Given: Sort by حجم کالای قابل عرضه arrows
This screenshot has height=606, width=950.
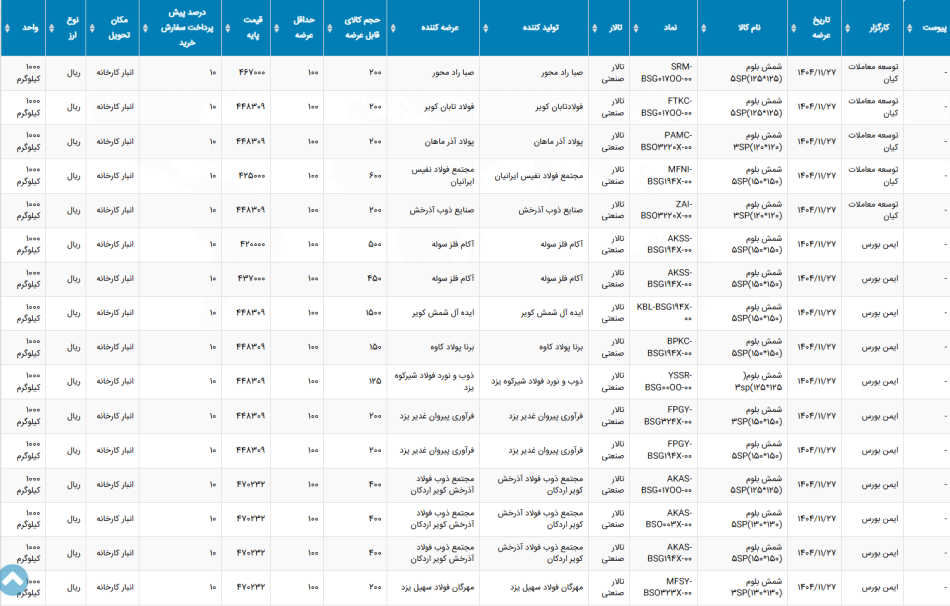Looking at the screenshot, I should pos(330,28).
